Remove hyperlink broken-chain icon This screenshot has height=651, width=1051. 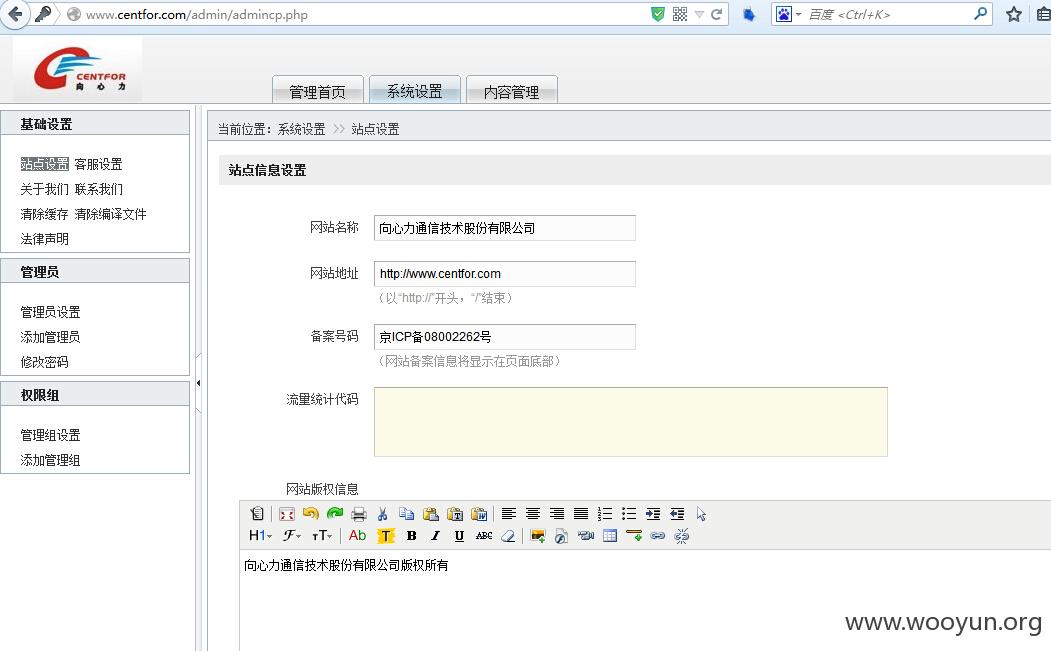point(682,536)
